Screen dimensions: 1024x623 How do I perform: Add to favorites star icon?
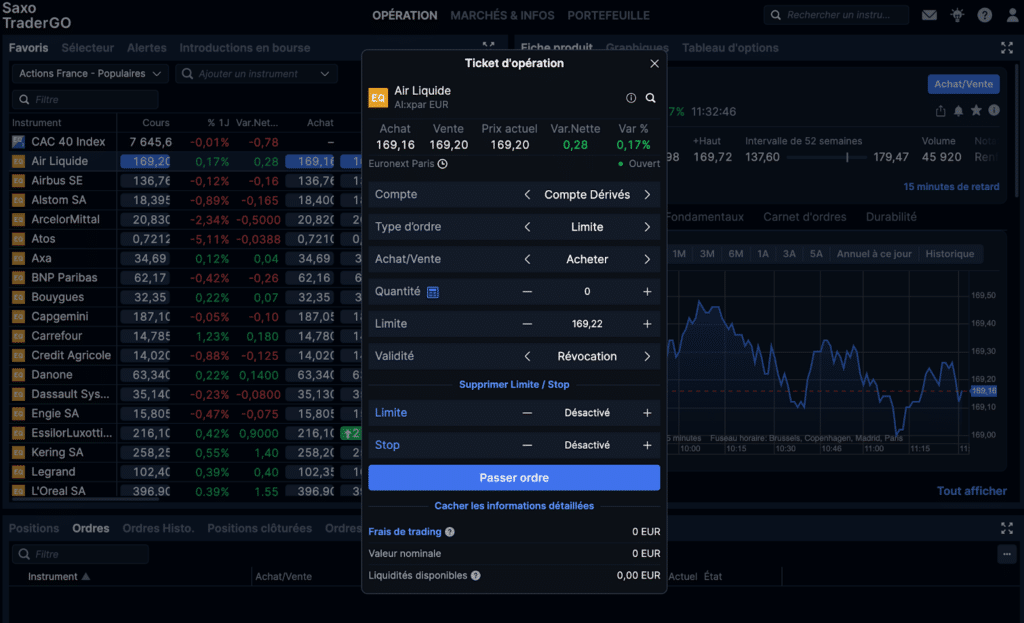[x=976, y=110]
